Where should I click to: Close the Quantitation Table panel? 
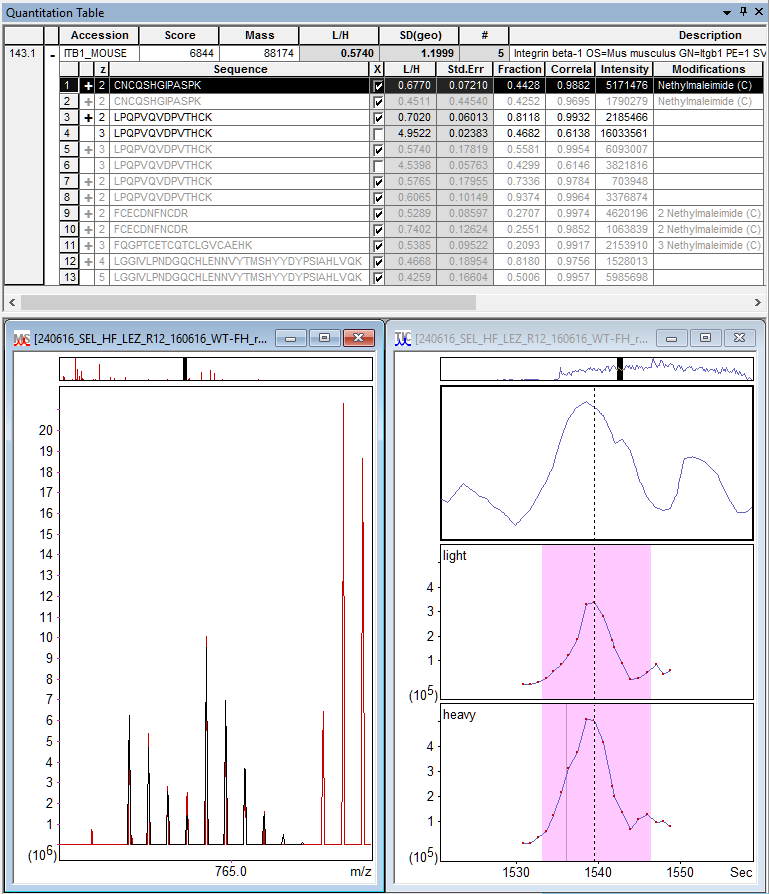coord(759,12)
